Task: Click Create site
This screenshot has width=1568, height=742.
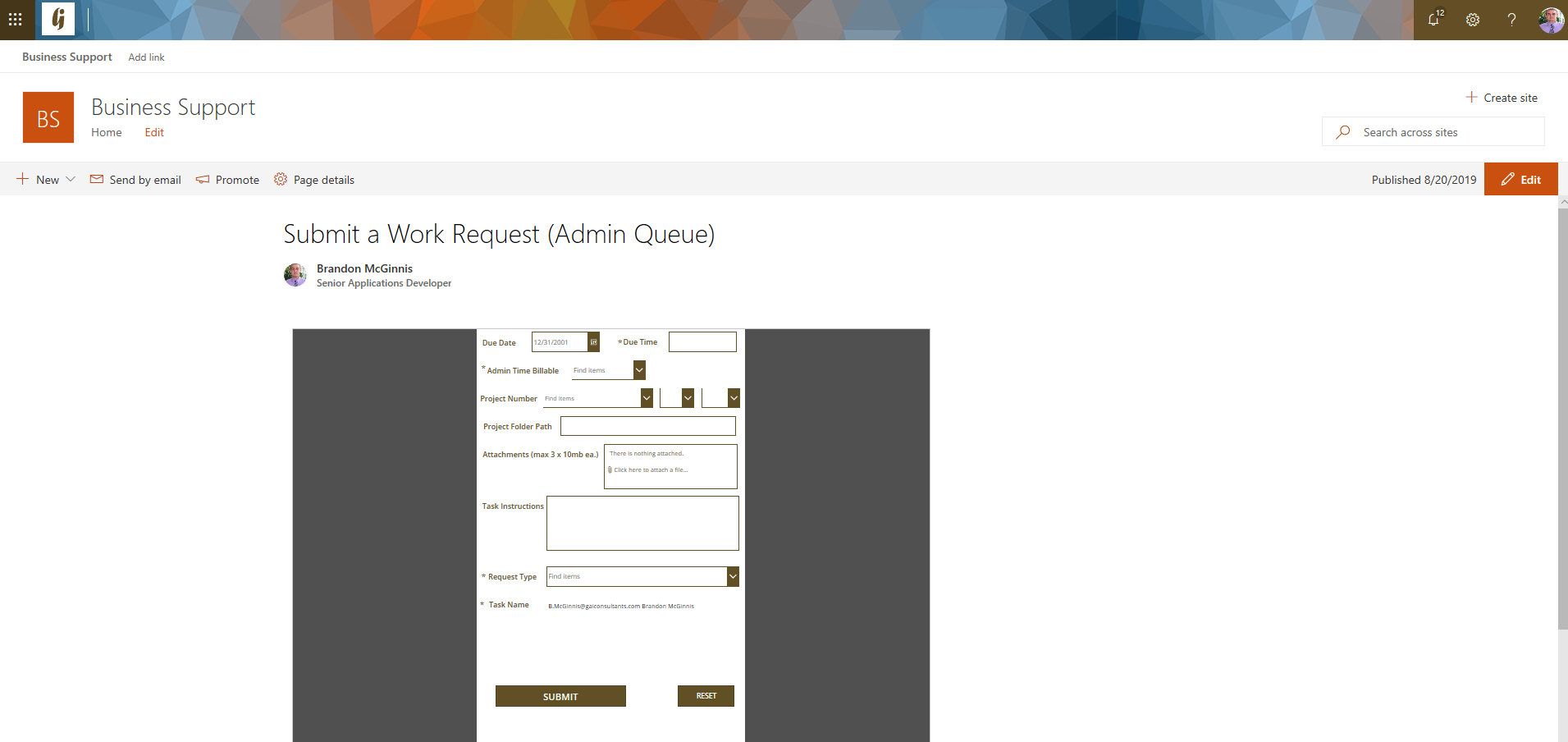Action: tap(1510, 97)
